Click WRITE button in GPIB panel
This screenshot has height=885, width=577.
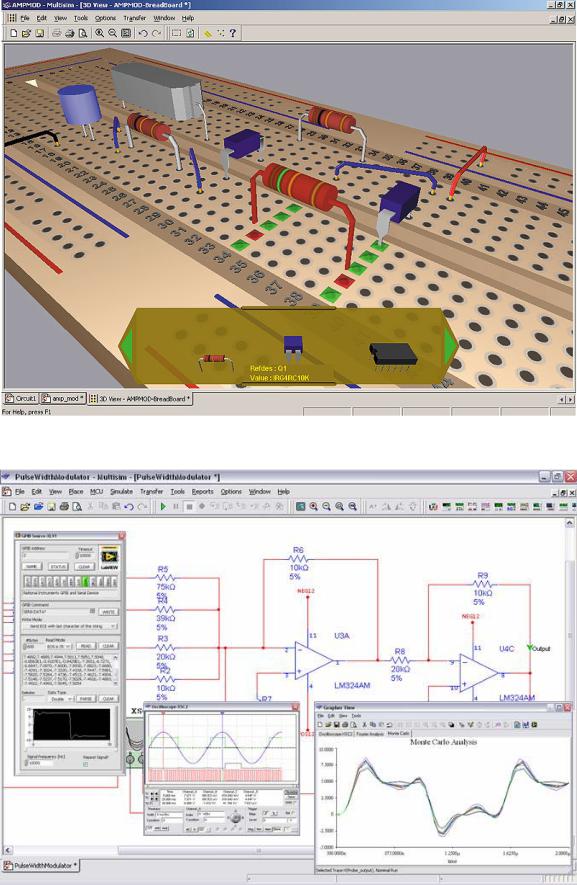pyautogui.click(x=108, y=612)
